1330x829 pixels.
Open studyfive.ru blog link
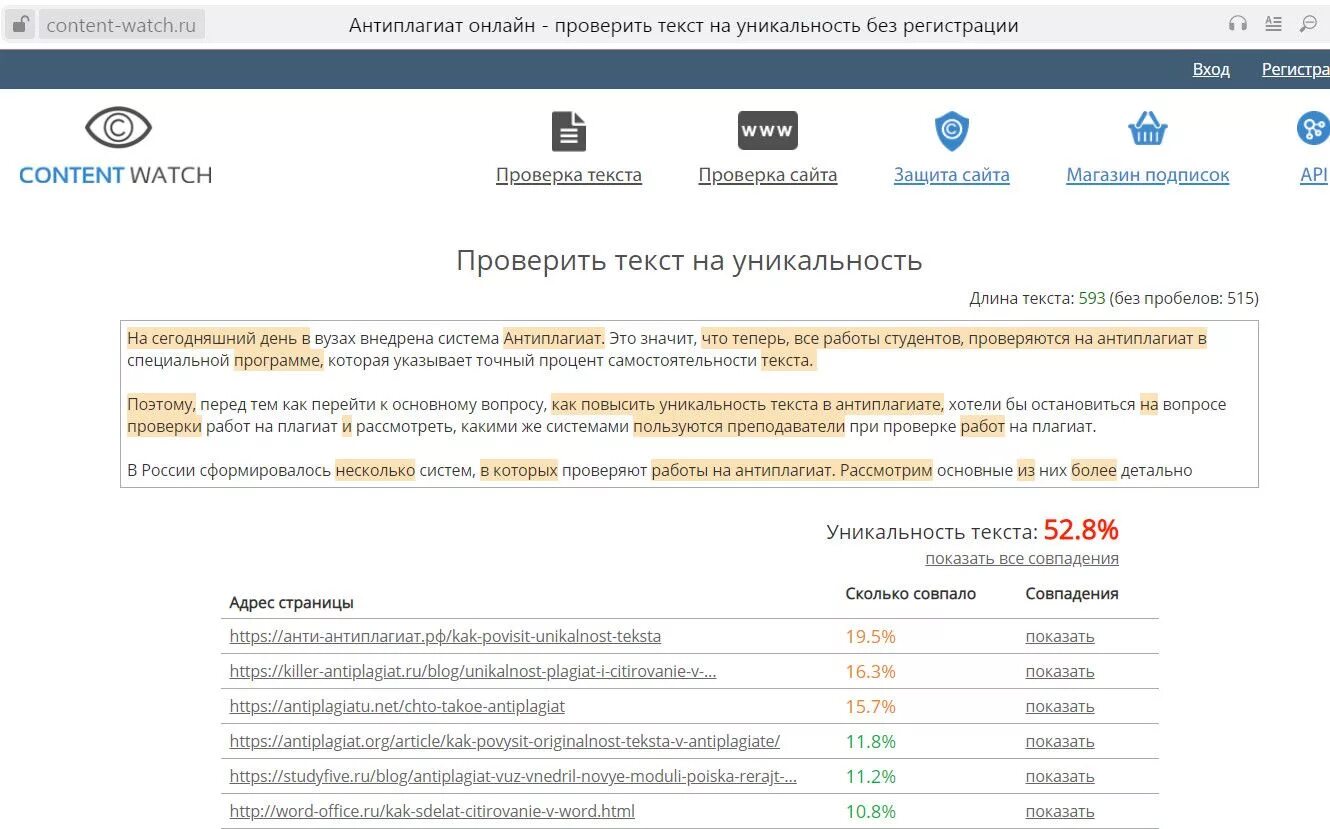point(513,776)
